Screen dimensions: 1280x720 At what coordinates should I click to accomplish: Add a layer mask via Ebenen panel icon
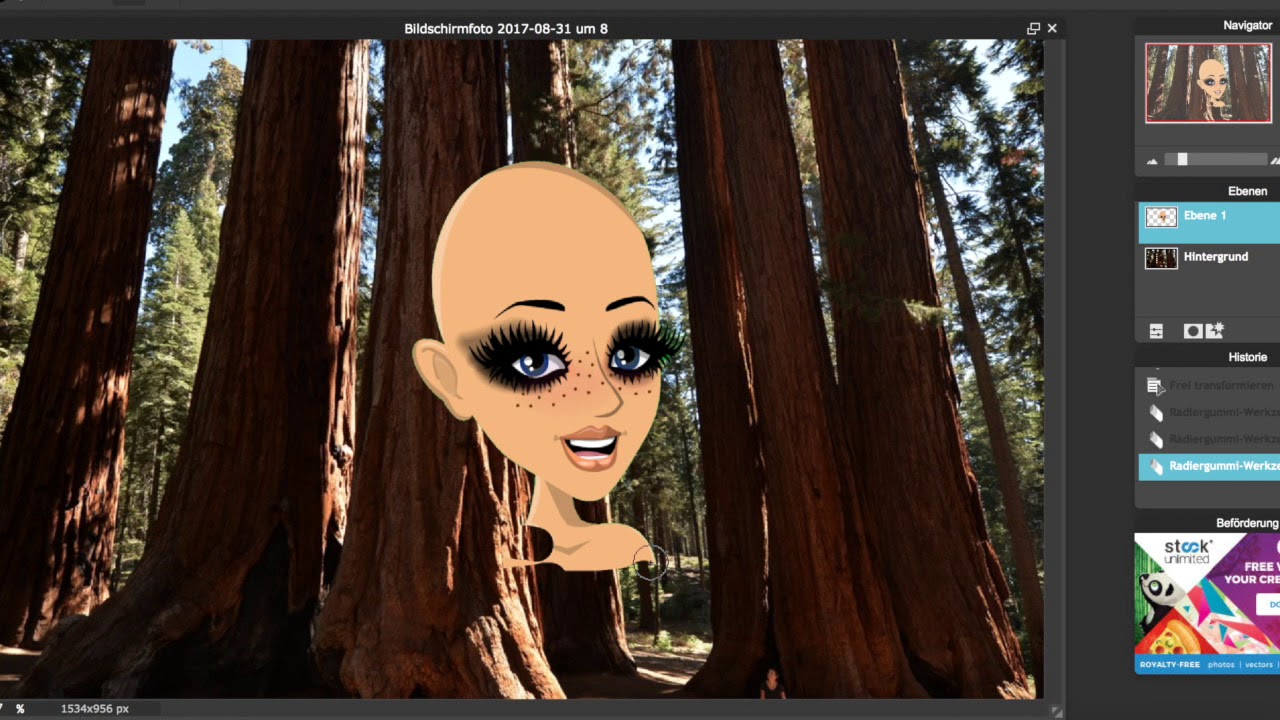pos(1192,331)
